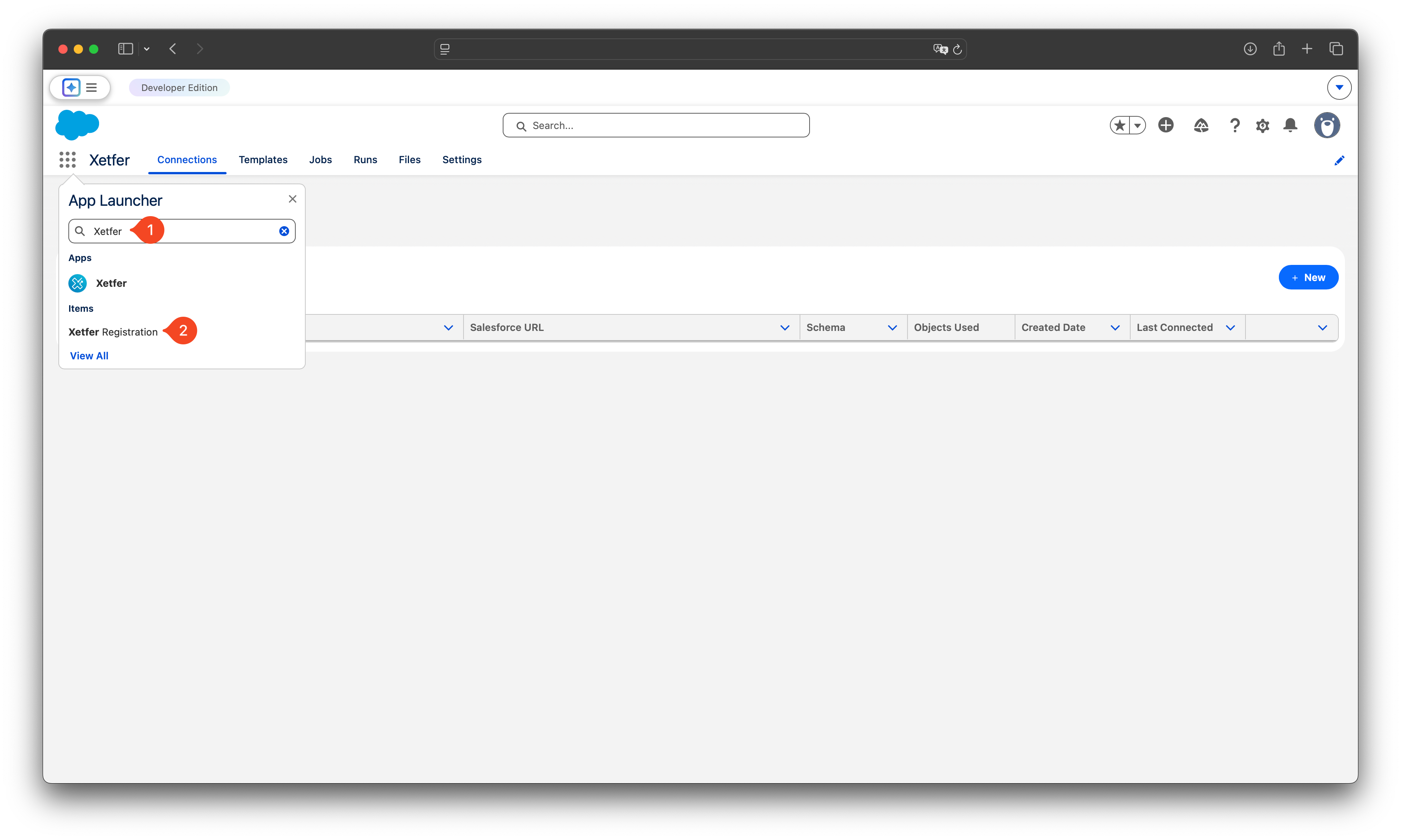Open the Last Connected column dropdown
Viewport: 1401px width, 840px height.
tap(1230, 327)
